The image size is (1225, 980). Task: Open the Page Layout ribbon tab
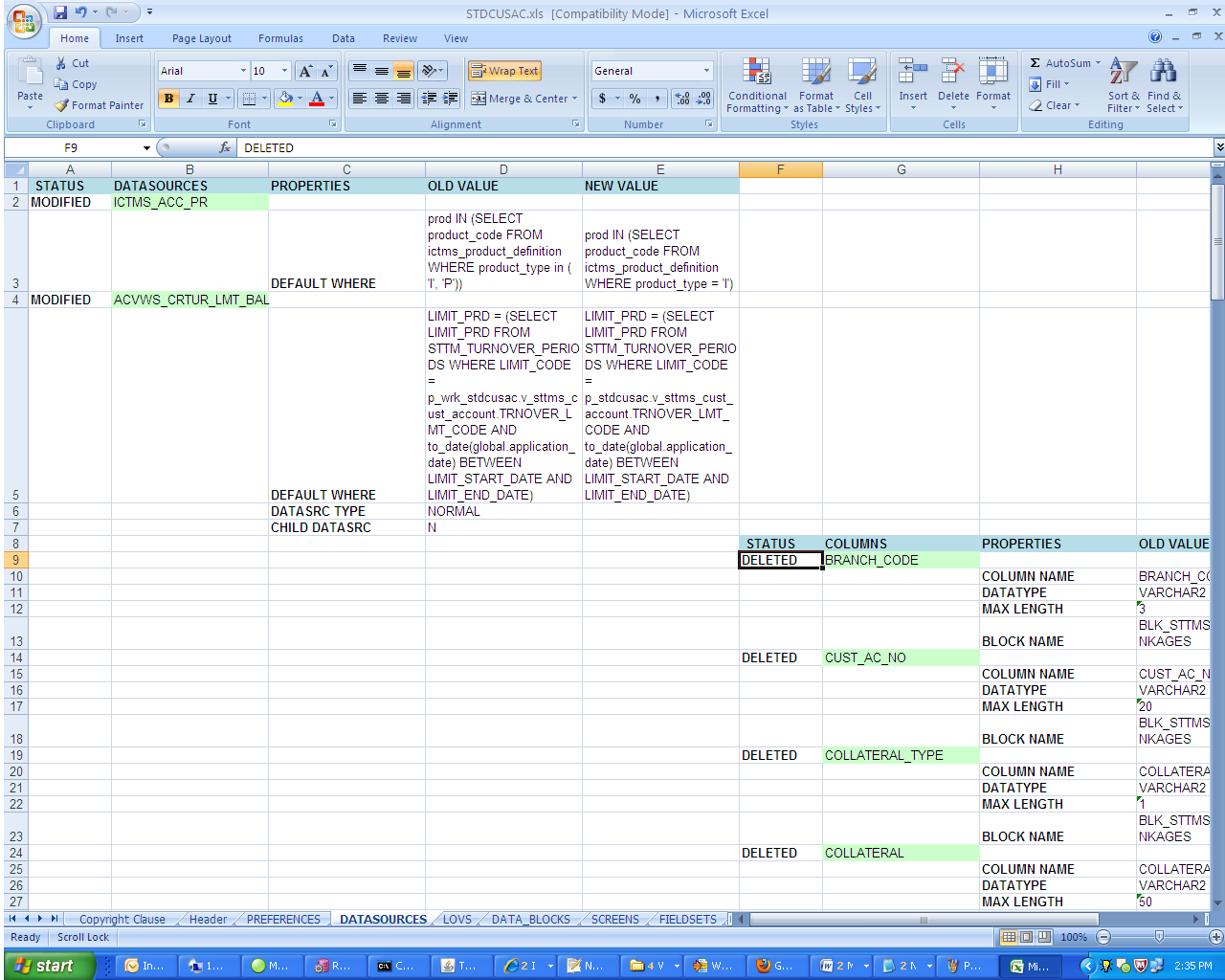coord(202,38)
